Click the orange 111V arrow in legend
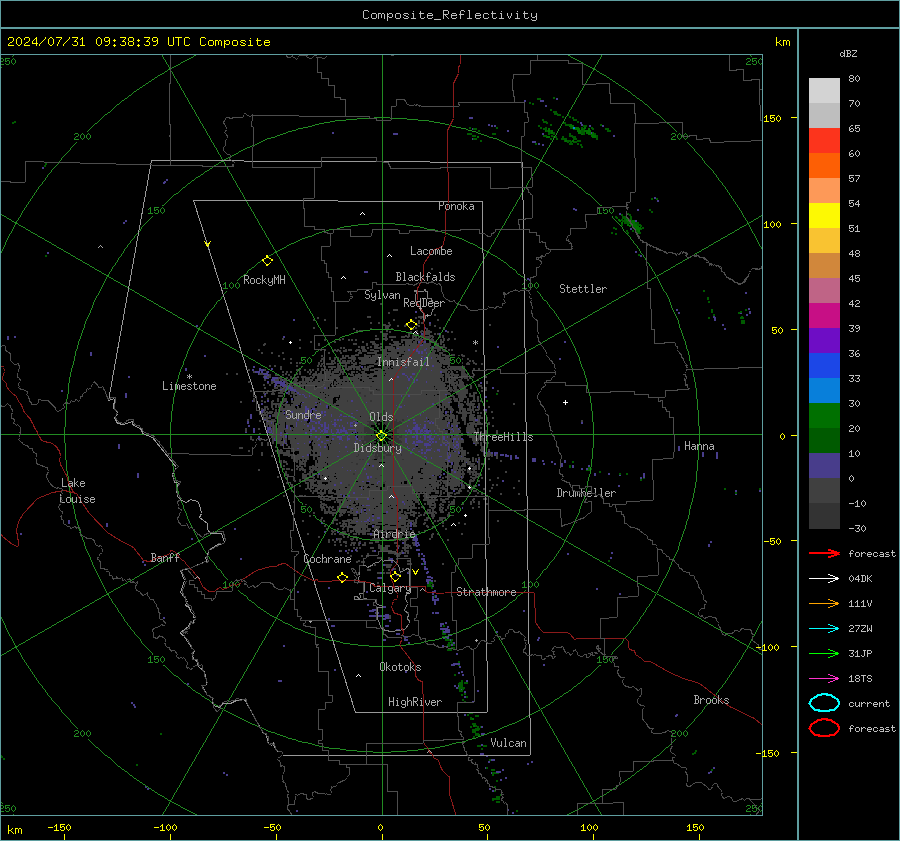 [824, 603]
